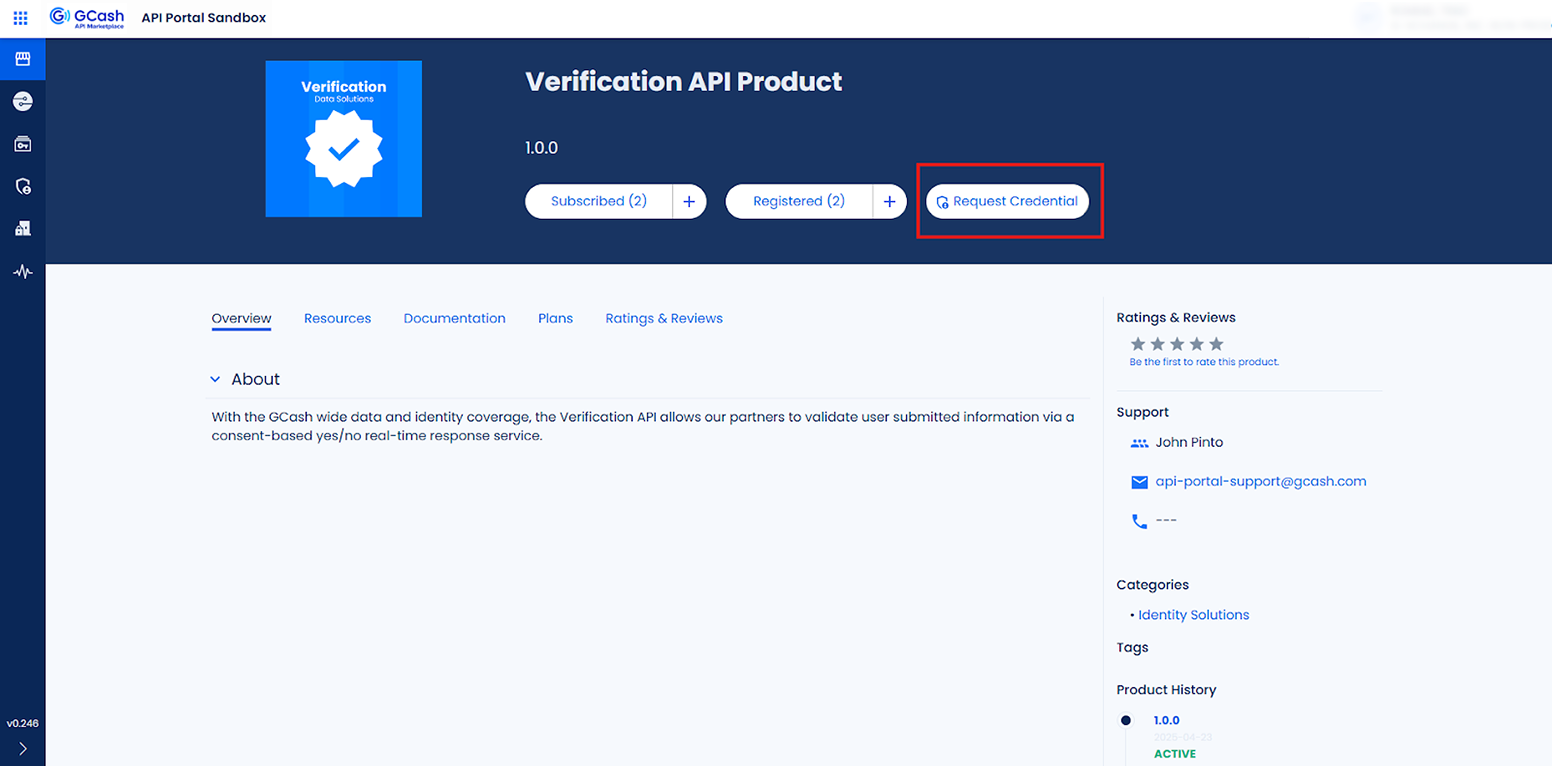Screen dimensions: 1552x767
Task: Open the Identity Solutions category link
Action: [x=1194, y=615]
